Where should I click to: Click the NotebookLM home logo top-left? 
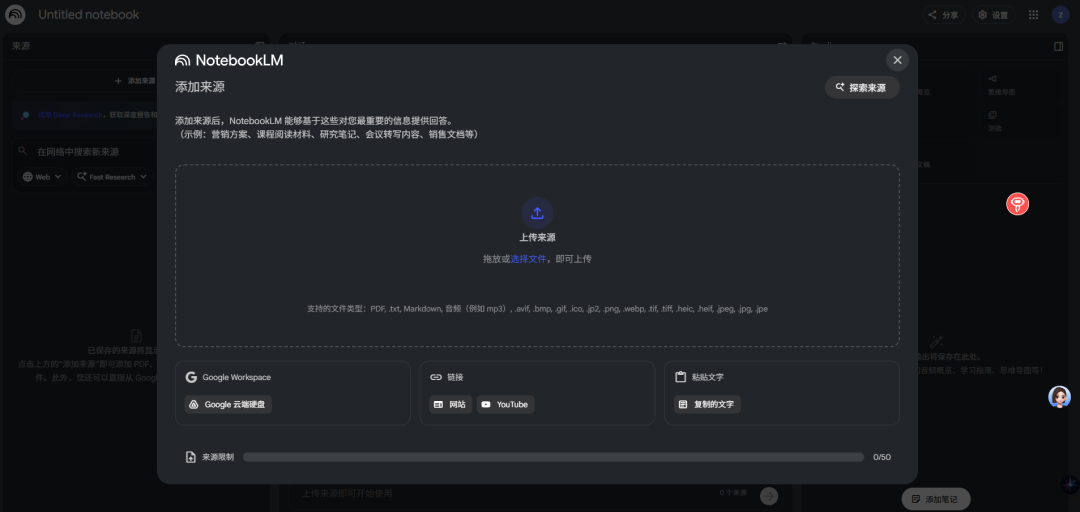pyautogui.click(x=15, y=14)
